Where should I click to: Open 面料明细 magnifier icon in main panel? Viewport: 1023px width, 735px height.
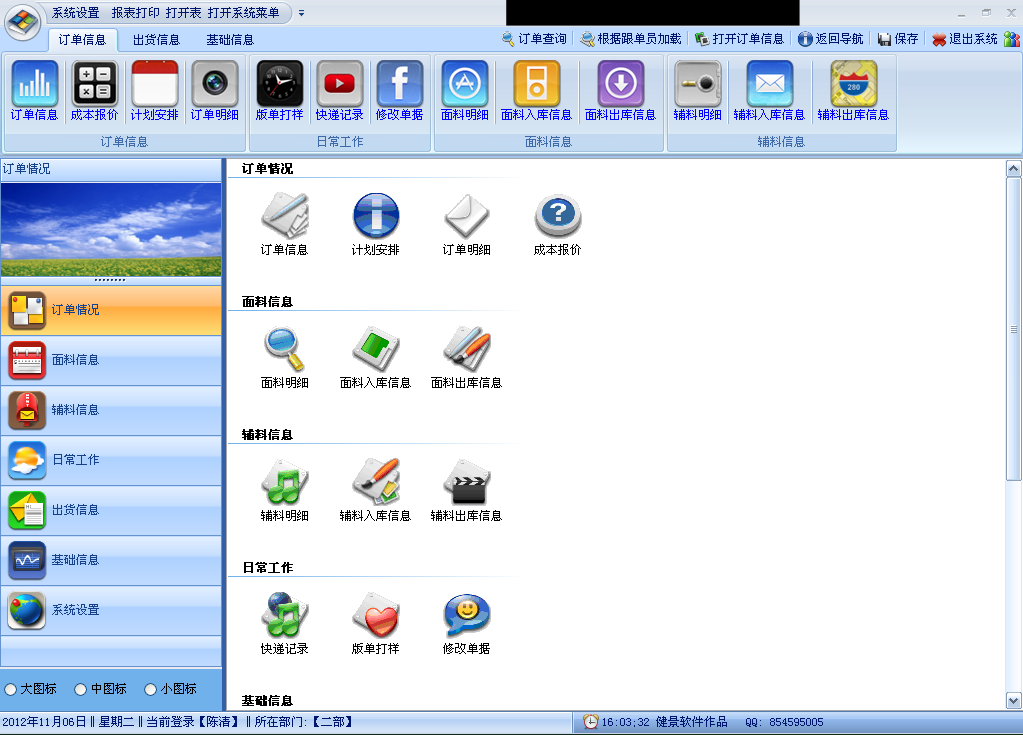(284, 349)
